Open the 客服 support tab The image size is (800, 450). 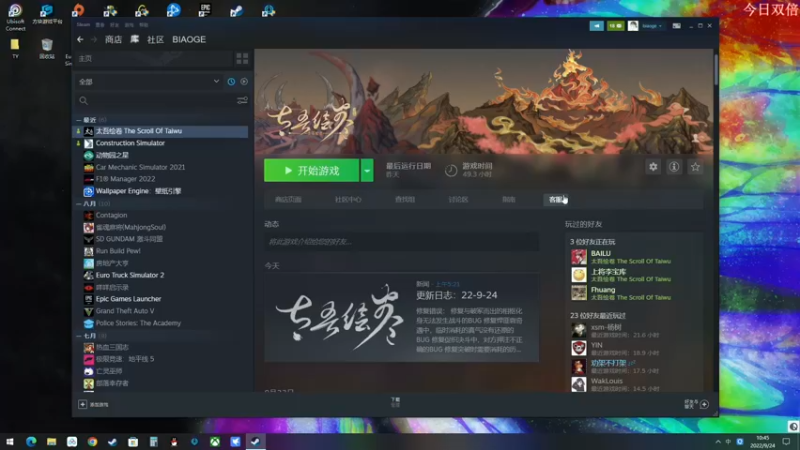pyautogui.click(x=556, y=199)
